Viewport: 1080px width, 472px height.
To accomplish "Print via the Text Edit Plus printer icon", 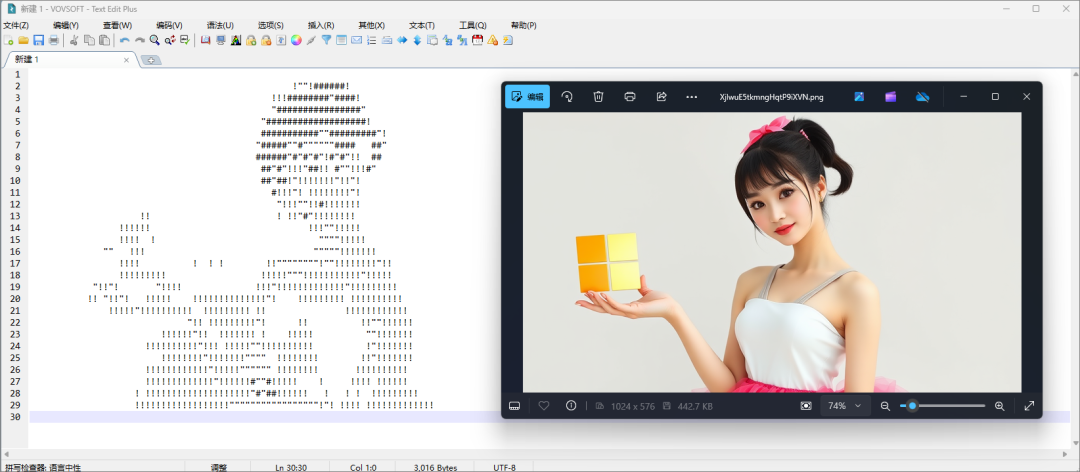I will click(54, 40).
